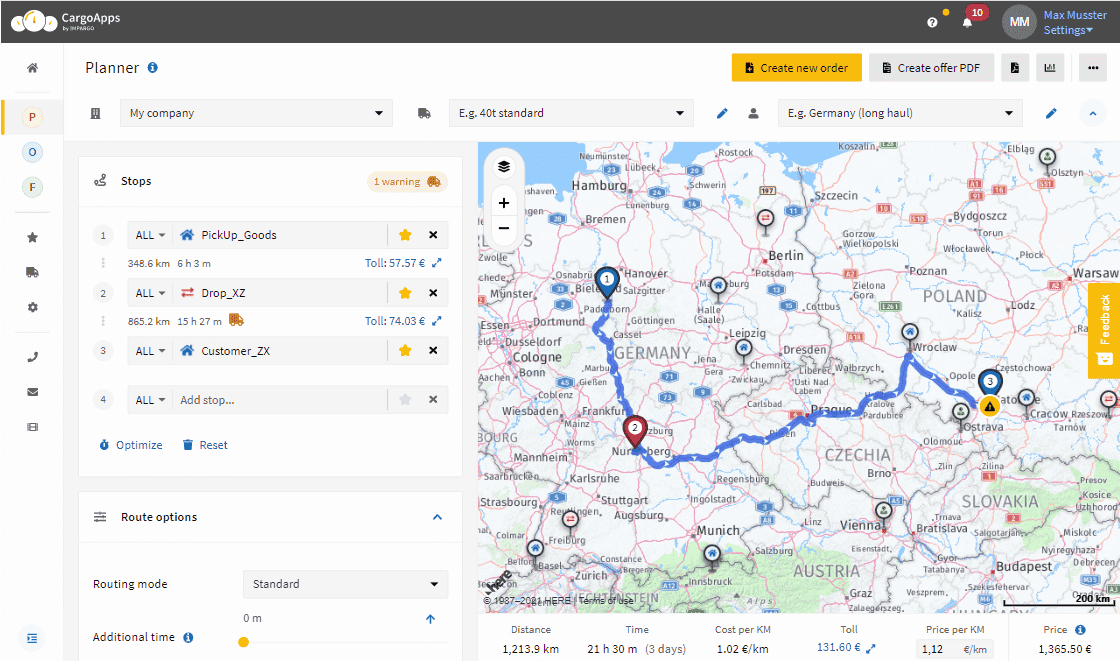Collapse the Route options section
Screen dimensions: 1120x661
(437, 517)
